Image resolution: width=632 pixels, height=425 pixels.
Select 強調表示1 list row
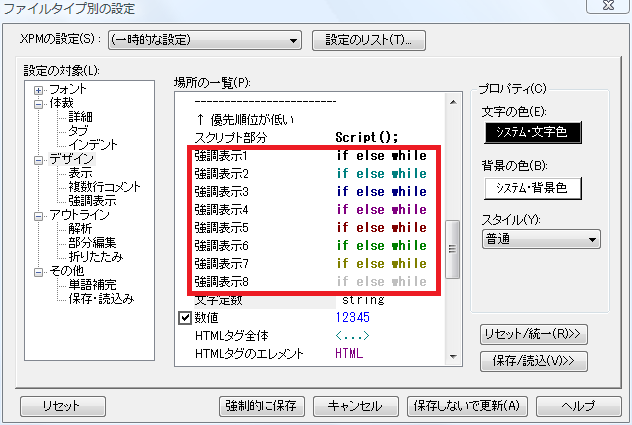pos(310,156)
